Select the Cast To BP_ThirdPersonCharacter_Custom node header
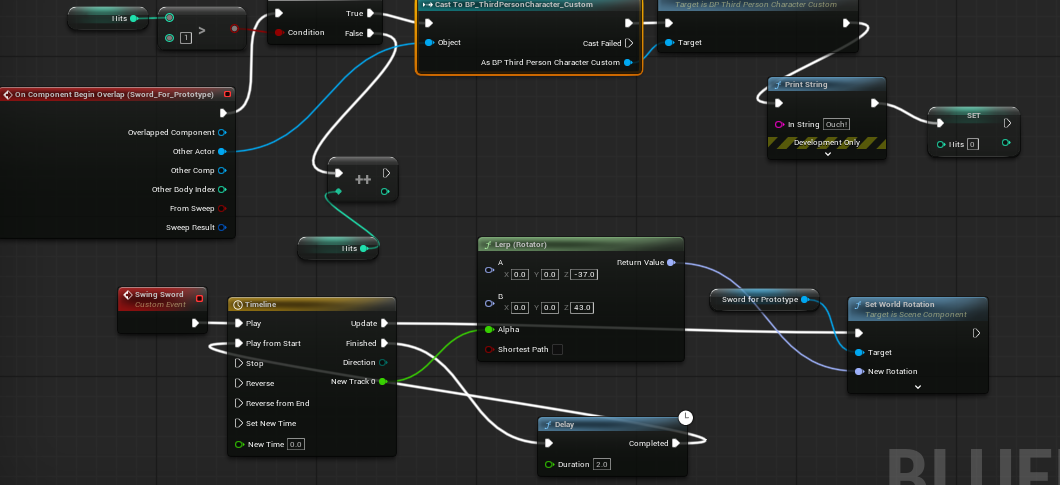The width and height of the screenshot is (1060, 485). point(528,5)
